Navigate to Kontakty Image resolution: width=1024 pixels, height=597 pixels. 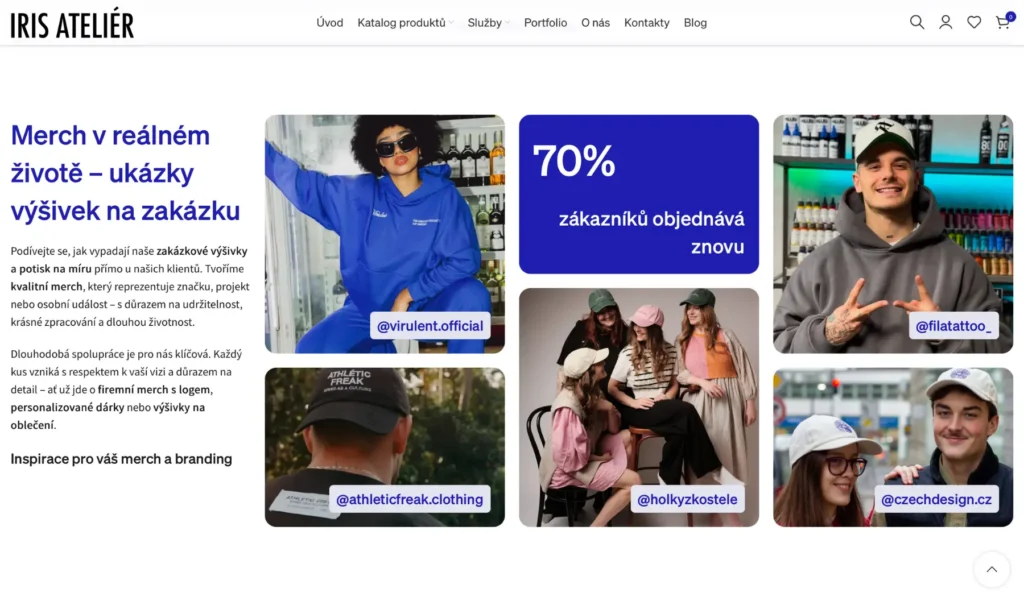point(647,23)
